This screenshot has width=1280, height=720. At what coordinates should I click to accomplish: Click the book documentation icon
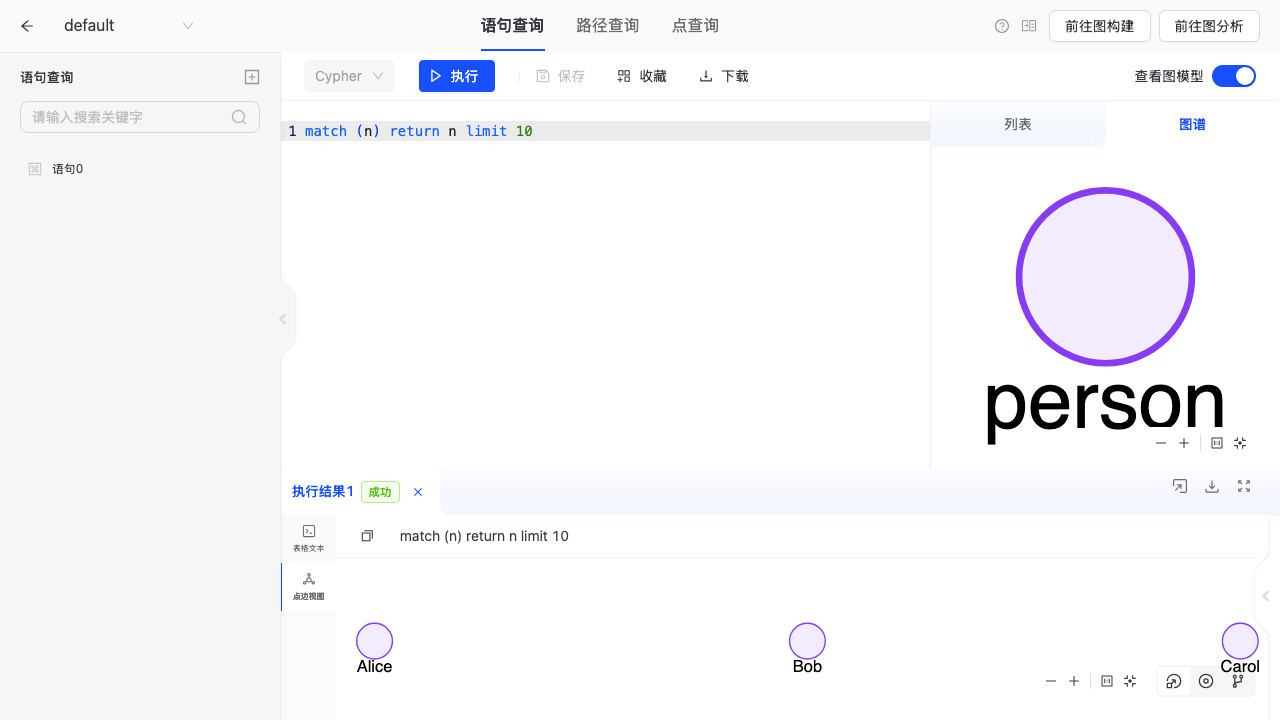pyautogui.click(x=1029, y=26)
